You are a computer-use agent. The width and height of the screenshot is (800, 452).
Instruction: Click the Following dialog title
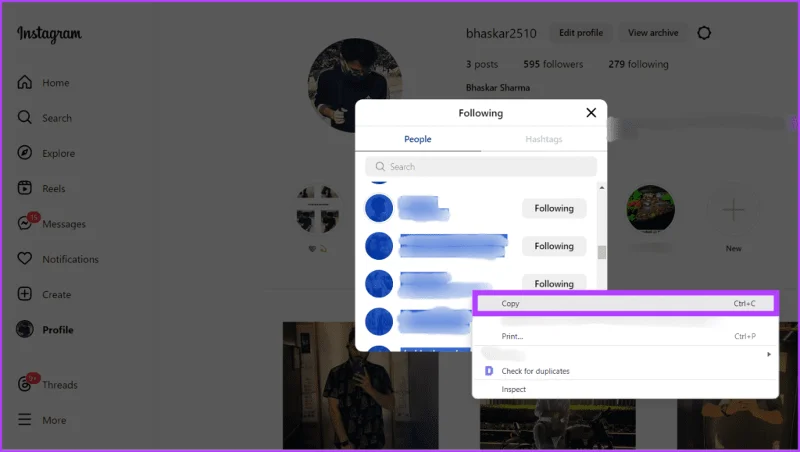pyautogui.click(x=481, y=113)
